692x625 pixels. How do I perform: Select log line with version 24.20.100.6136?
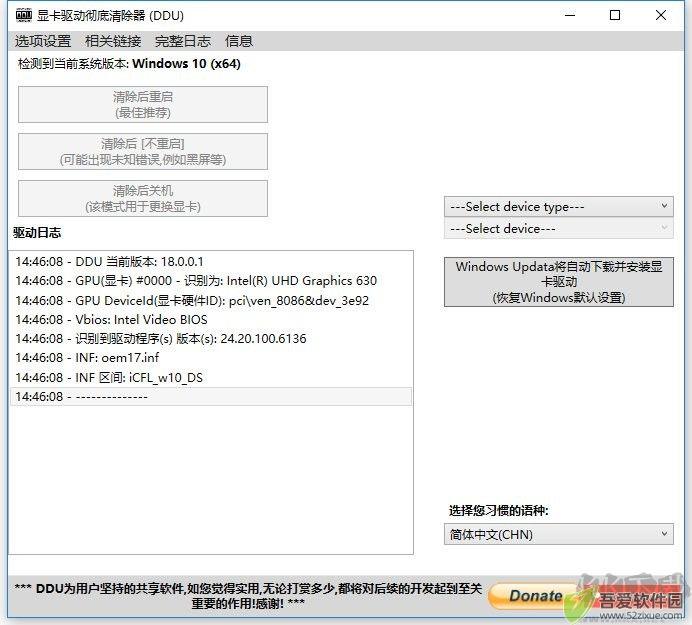coord(211,339)
